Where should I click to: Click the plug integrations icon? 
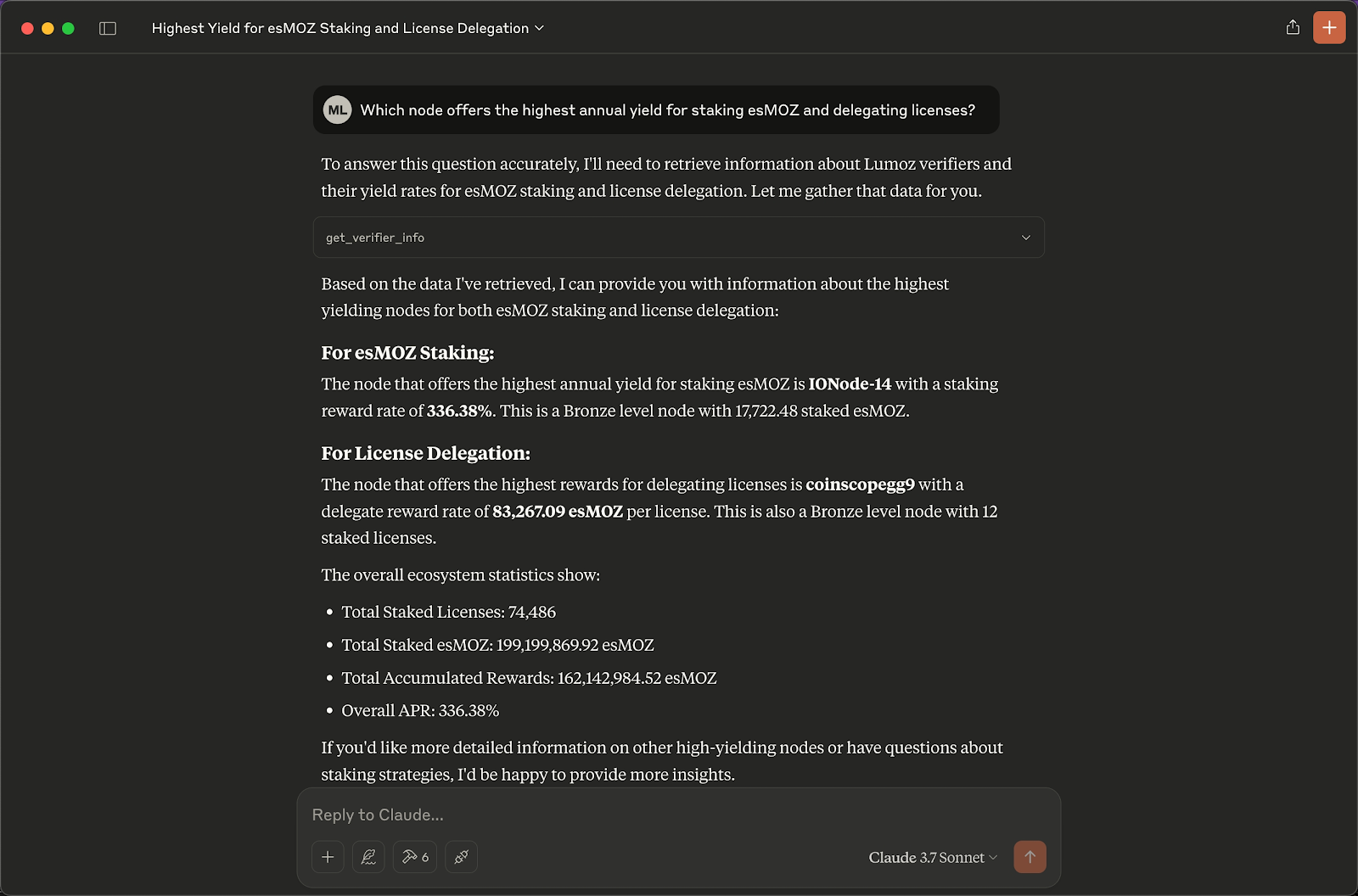pyautogui.click(x=461, y=857)
